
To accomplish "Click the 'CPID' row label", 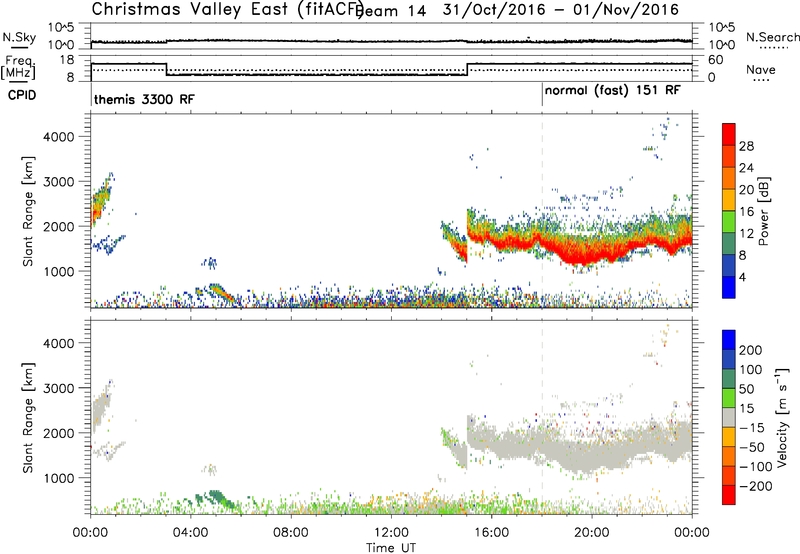I will [x=22, y=95].
